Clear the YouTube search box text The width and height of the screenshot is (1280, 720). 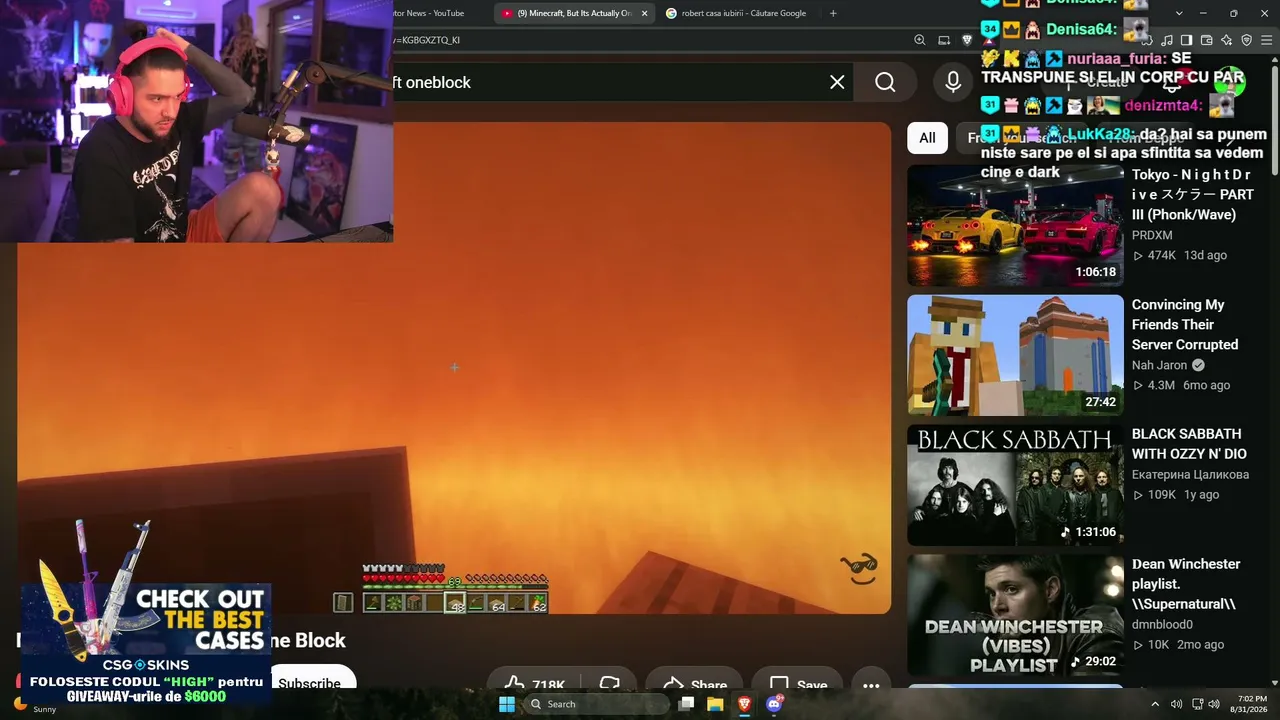837,82
